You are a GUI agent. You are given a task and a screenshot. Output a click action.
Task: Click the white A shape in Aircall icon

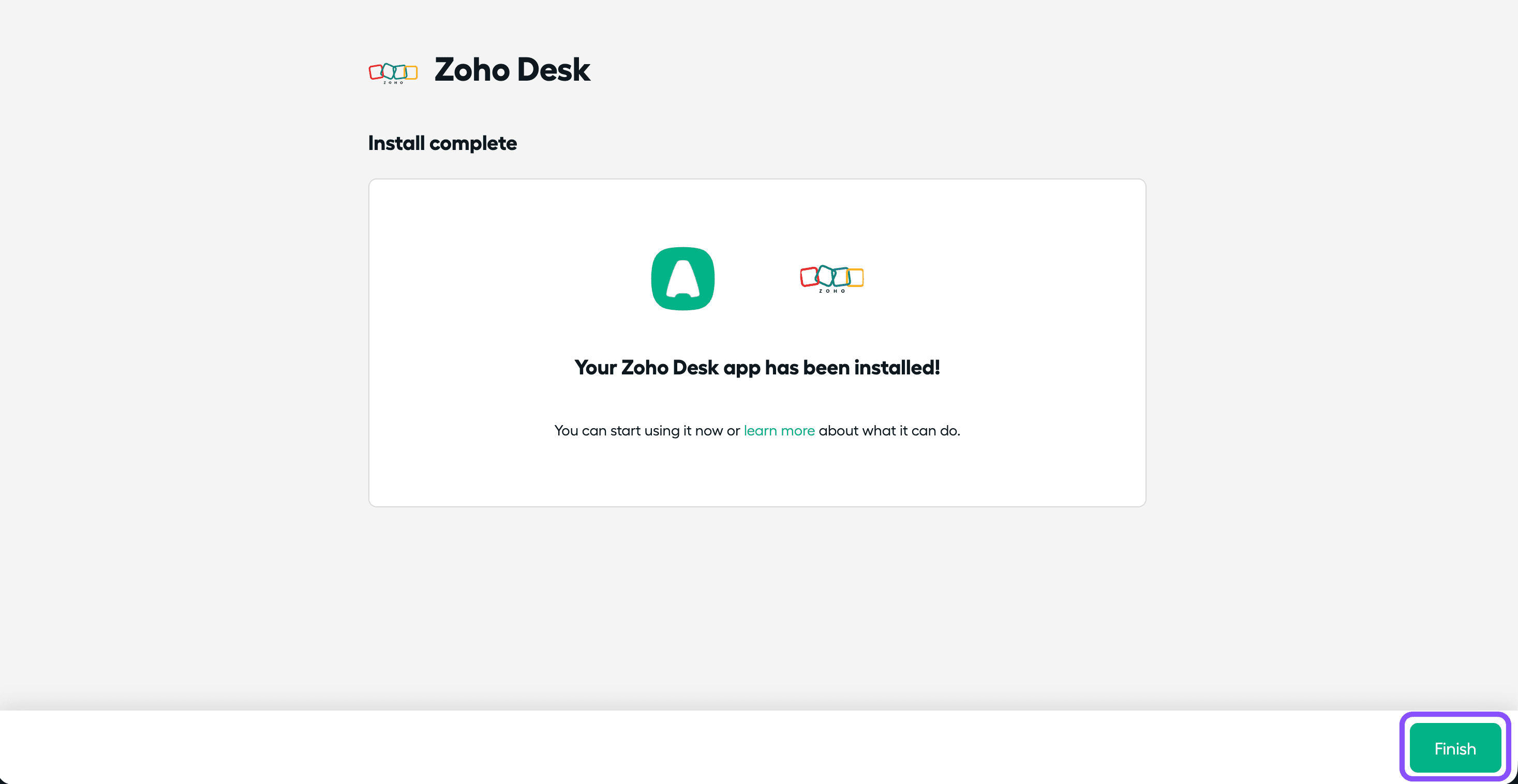[682, 279]
